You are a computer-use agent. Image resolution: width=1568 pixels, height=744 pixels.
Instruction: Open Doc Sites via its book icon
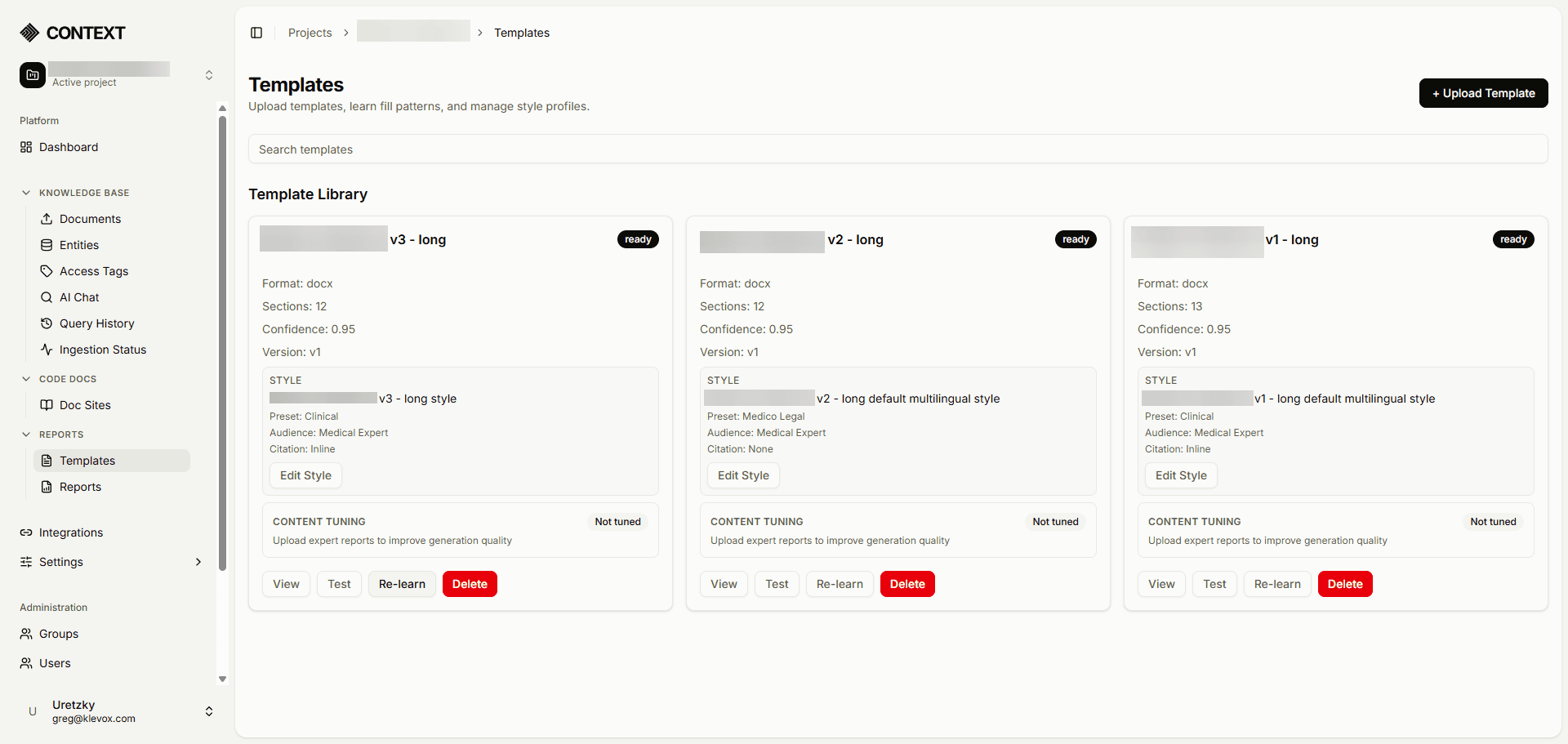click(x=47, y=404)
